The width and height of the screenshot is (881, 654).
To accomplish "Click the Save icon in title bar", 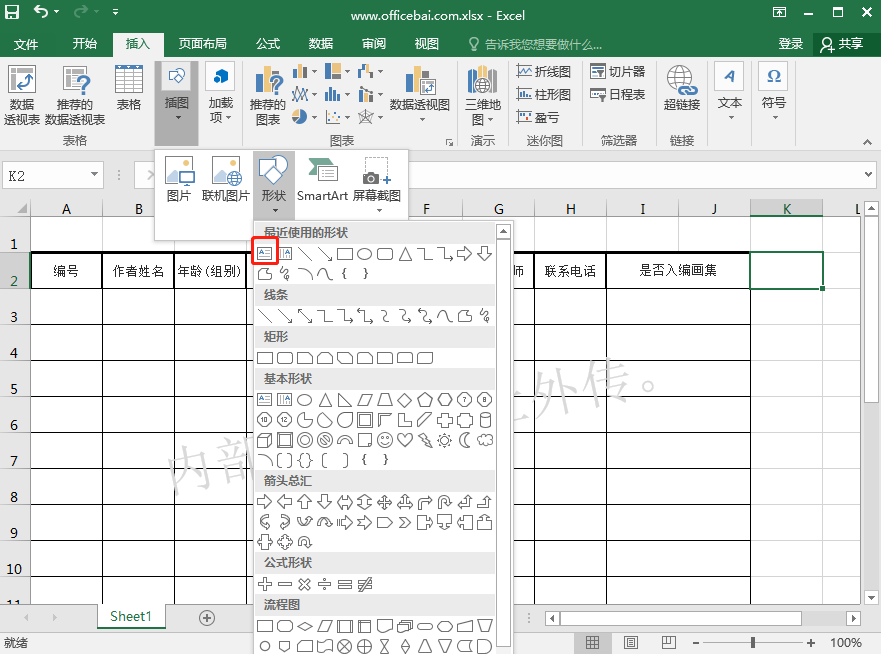I will (x=12, y=12).
